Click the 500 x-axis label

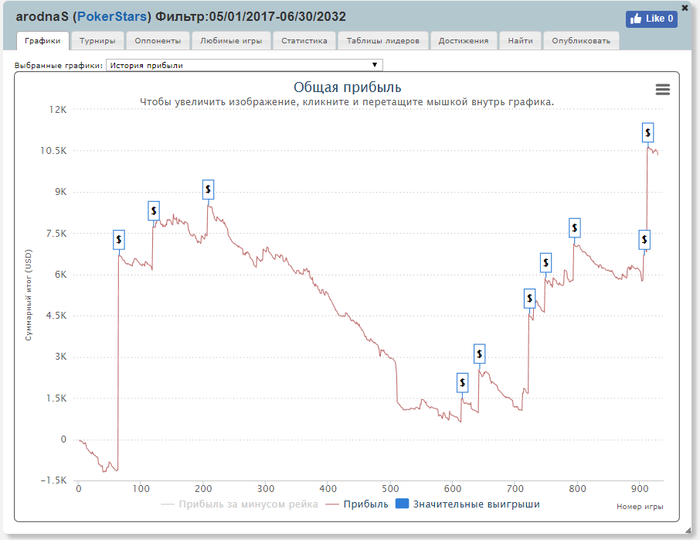click(x=390, y=489)
